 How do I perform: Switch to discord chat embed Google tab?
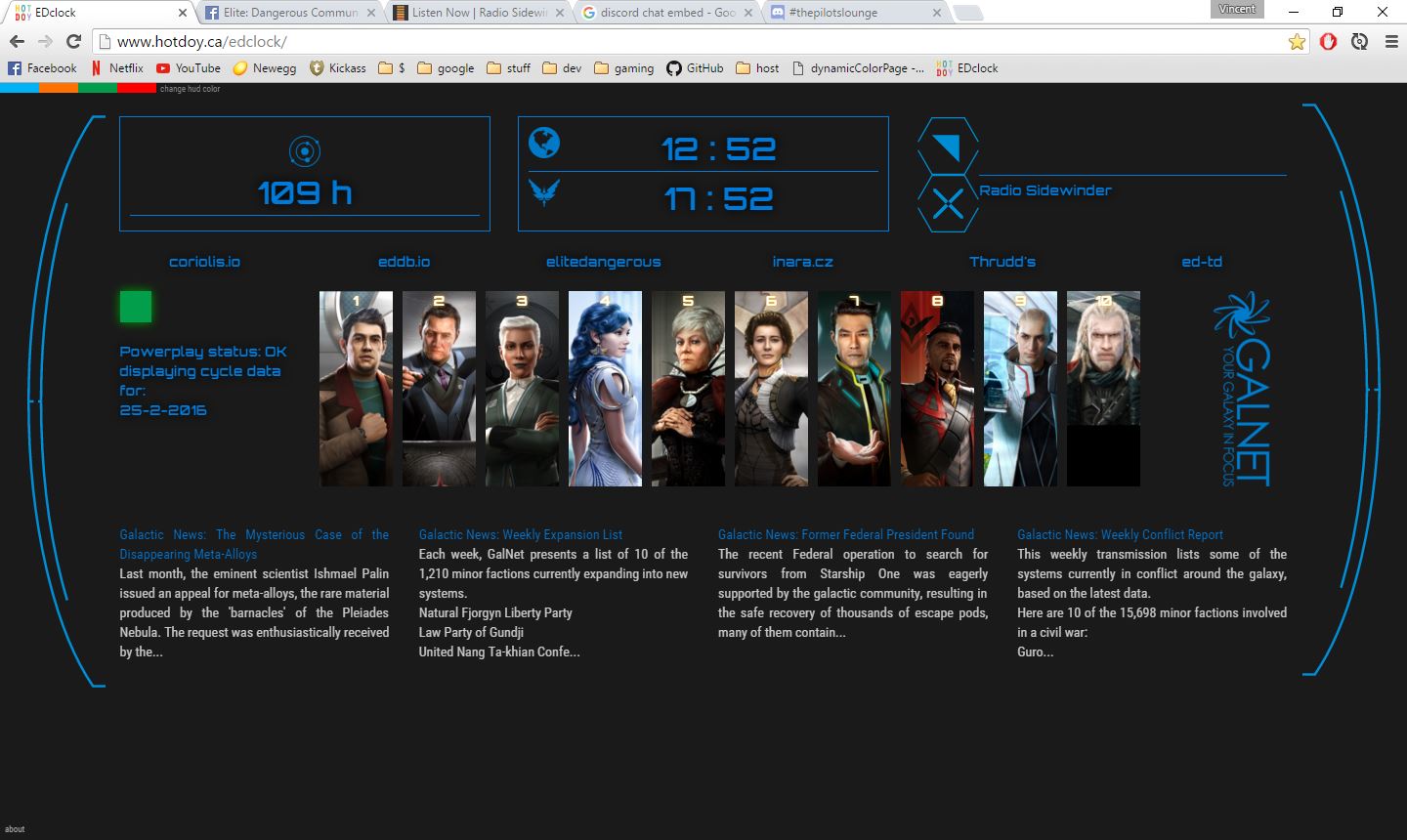point(668,13)
